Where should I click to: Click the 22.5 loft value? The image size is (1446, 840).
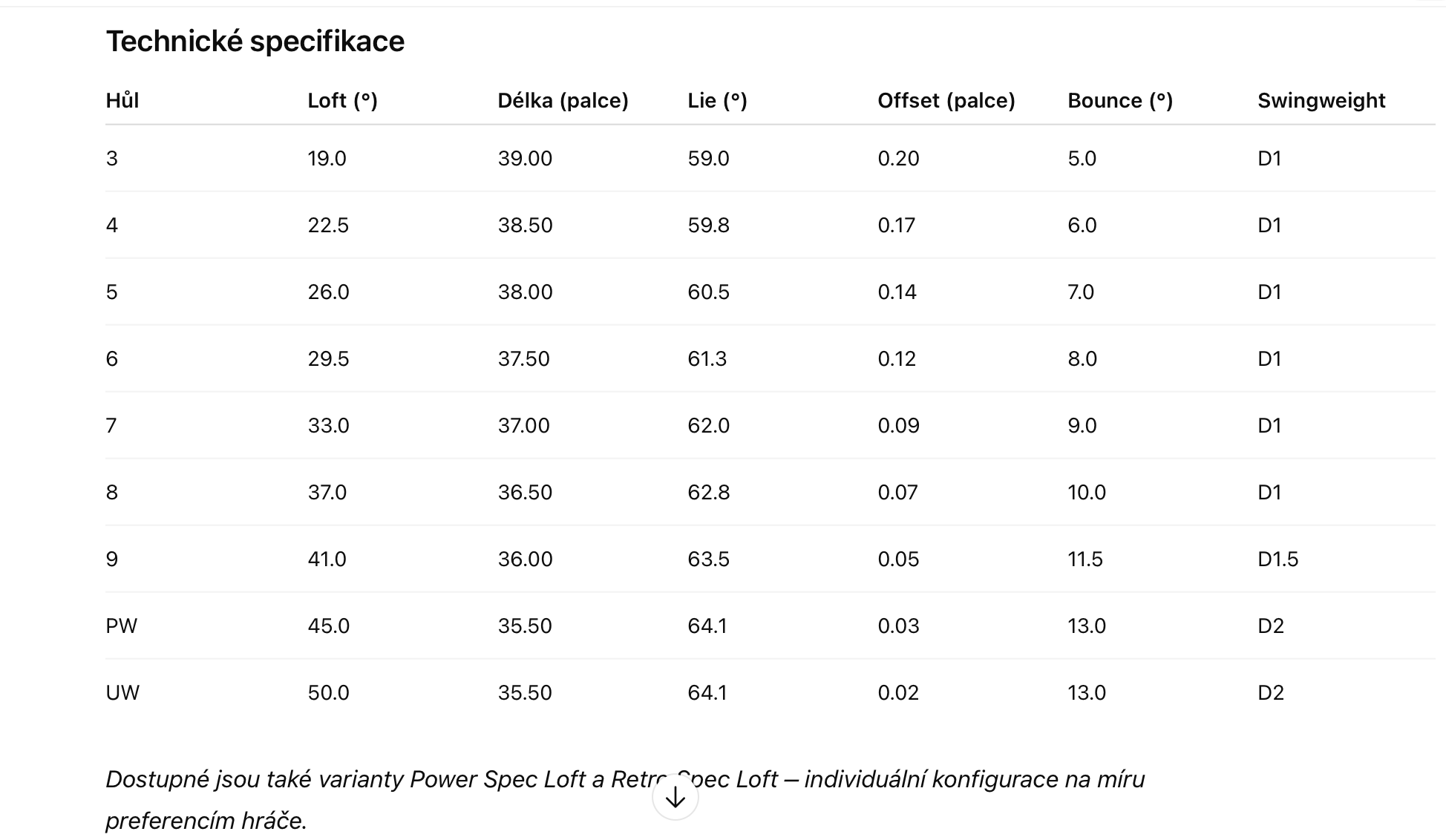[x=328, y=225]
